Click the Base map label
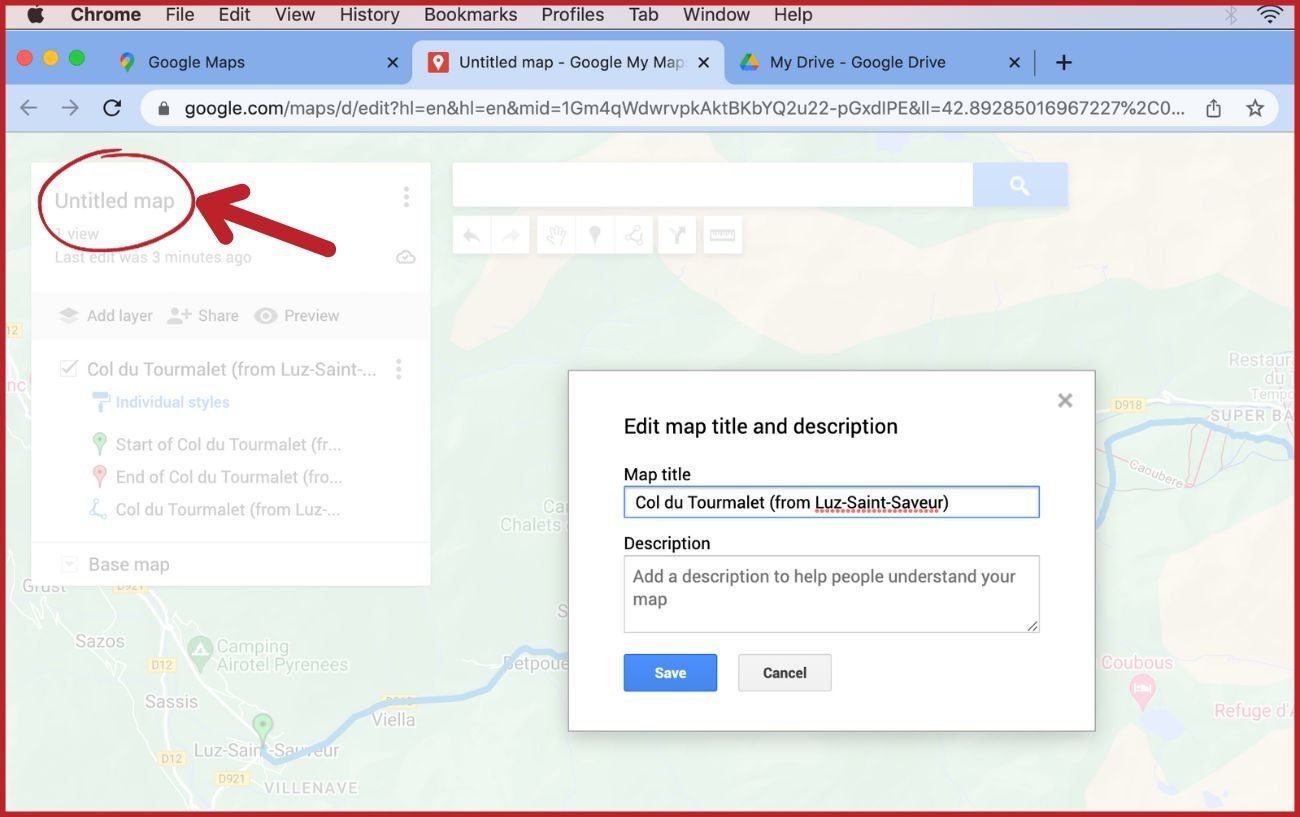Screen dimensions: 1300x817 pyautogui.click(x=129, y=564)
